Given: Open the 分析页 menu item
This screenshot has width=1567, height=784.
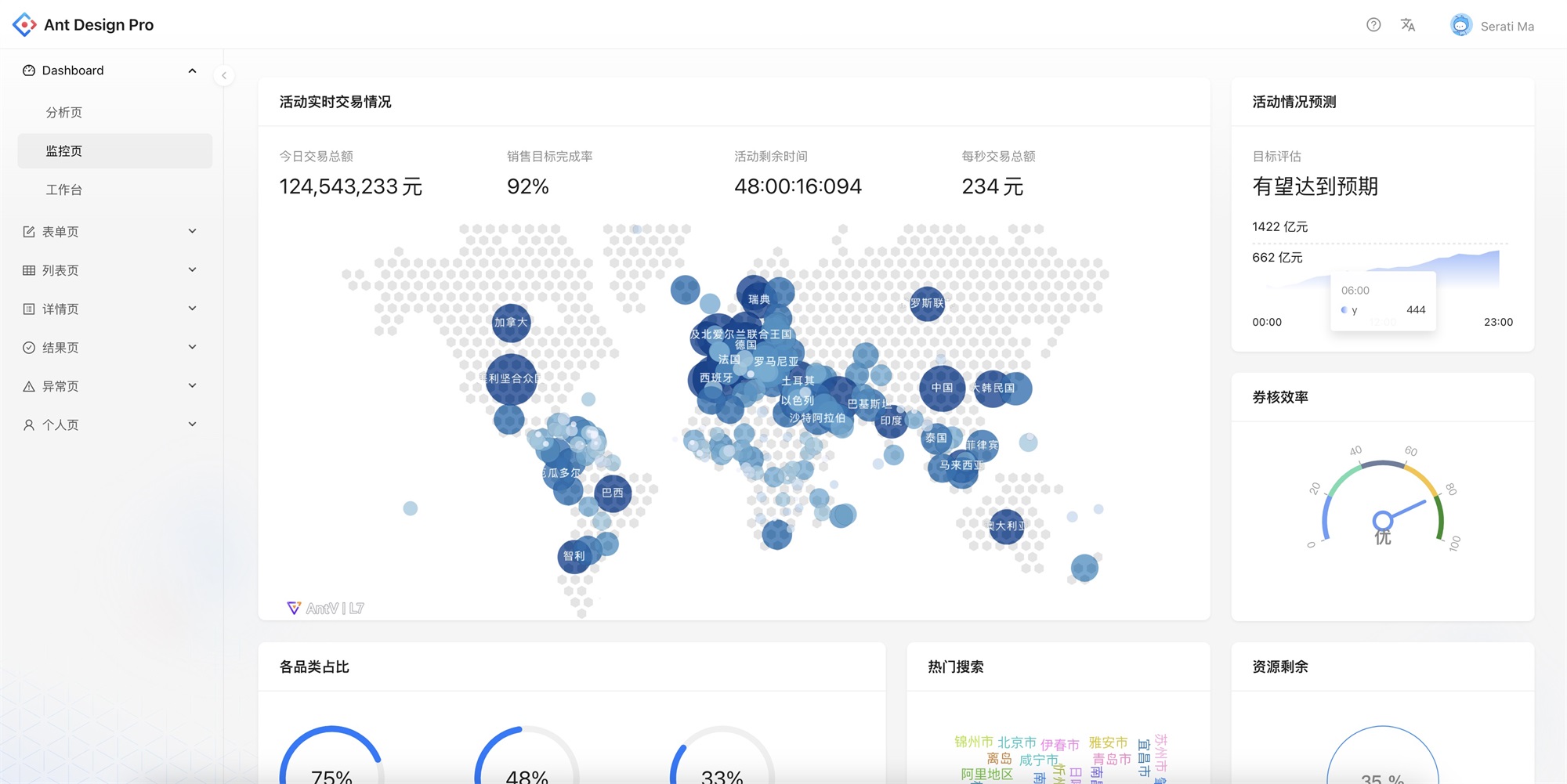Looking at the screenshot, I should (x=115, y=113).
